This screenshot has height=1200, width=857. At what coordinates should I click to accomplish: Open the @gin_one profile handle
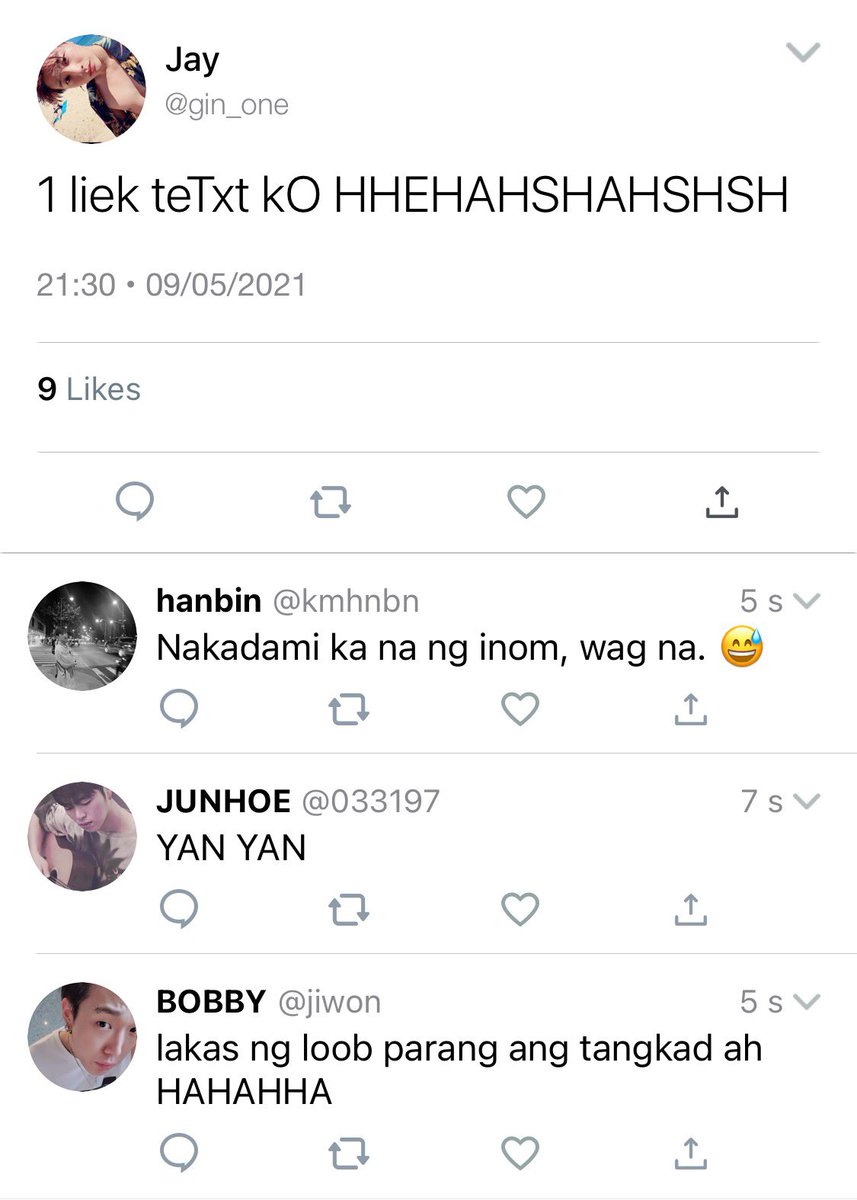point(227,105)
